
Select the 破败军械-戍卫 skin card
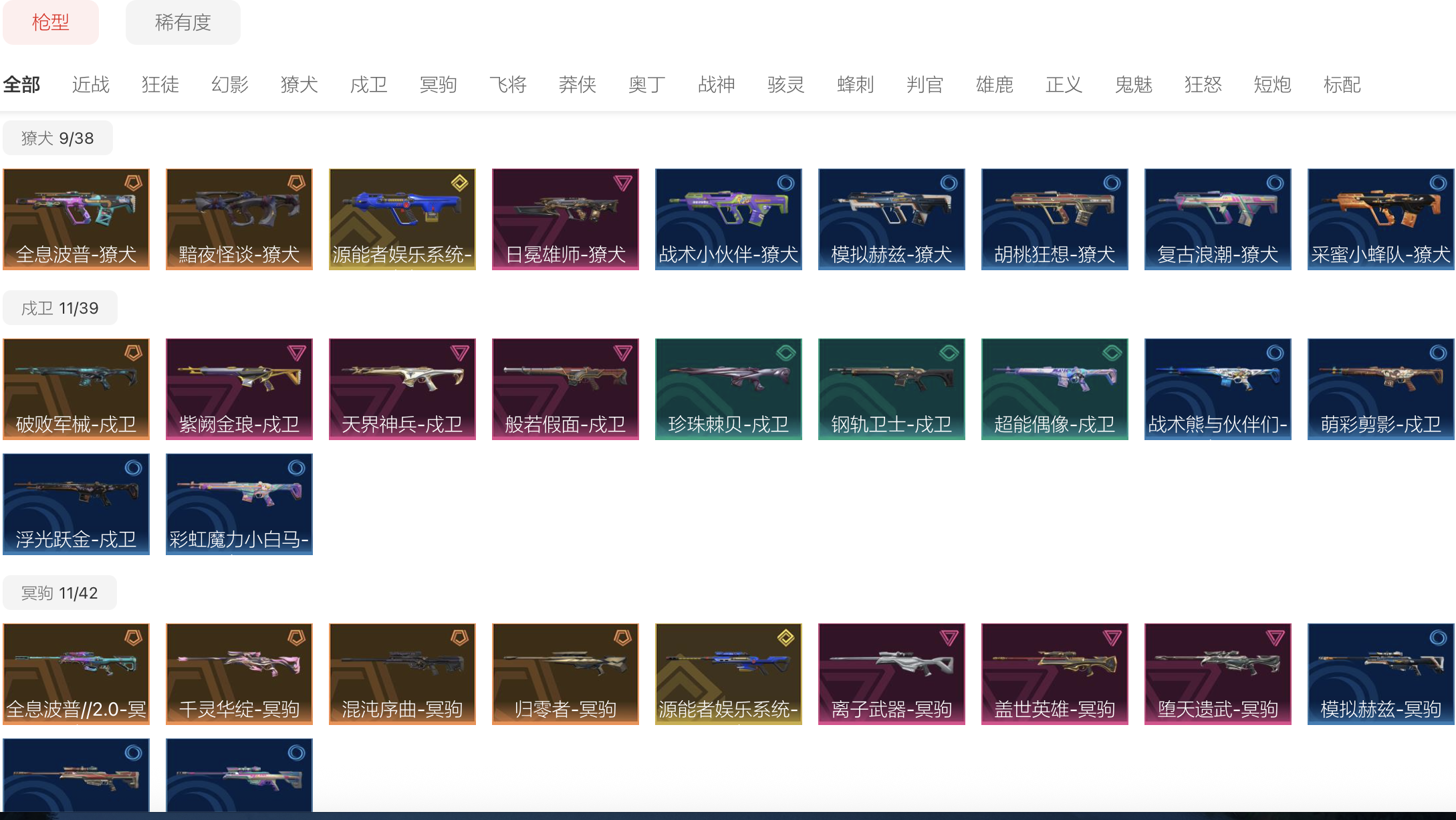click(x=76, y=389)
